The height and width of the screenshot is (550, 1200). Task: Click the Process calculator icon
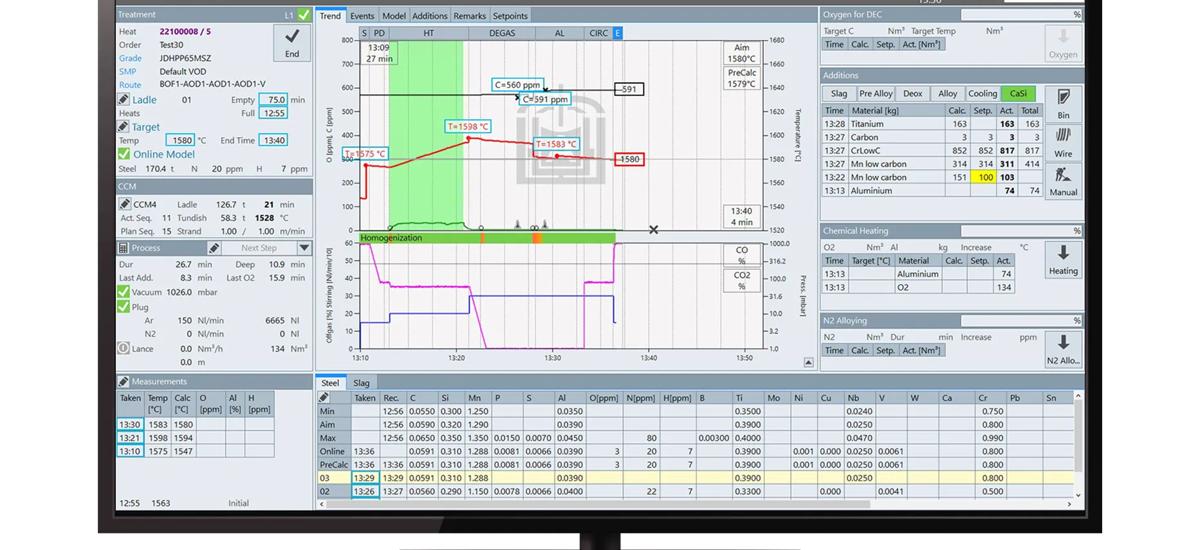(x=124, y=248)
